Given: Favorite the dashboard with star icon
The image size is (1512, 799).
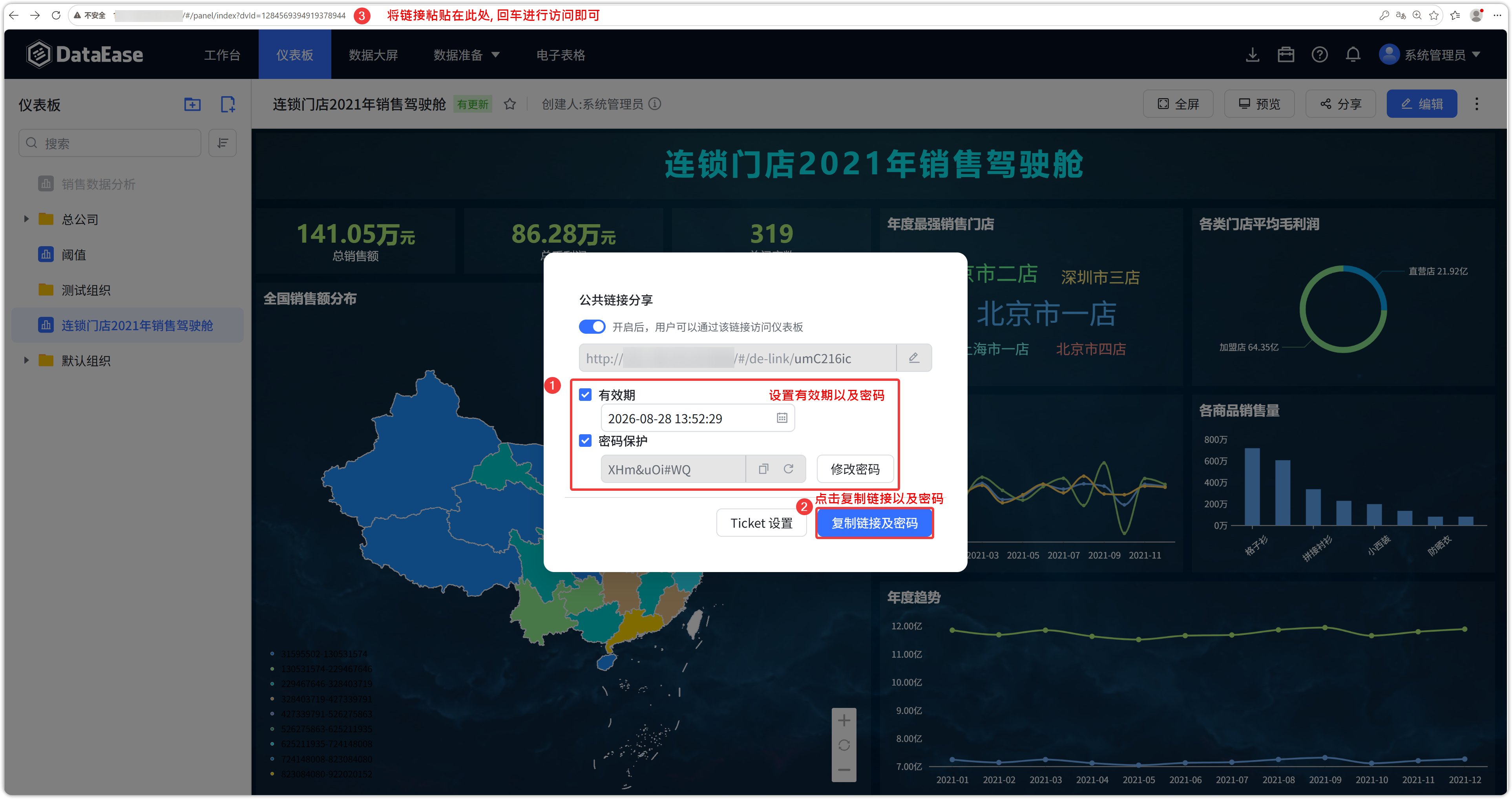Looking at the screenshot, I should click(x=510, y=104).
